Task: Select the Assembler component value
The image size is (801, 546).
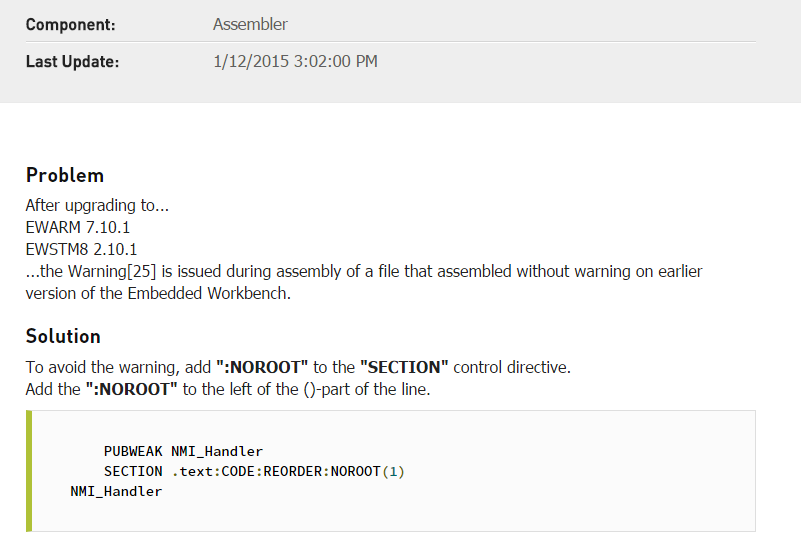Action: click(250, 24)
